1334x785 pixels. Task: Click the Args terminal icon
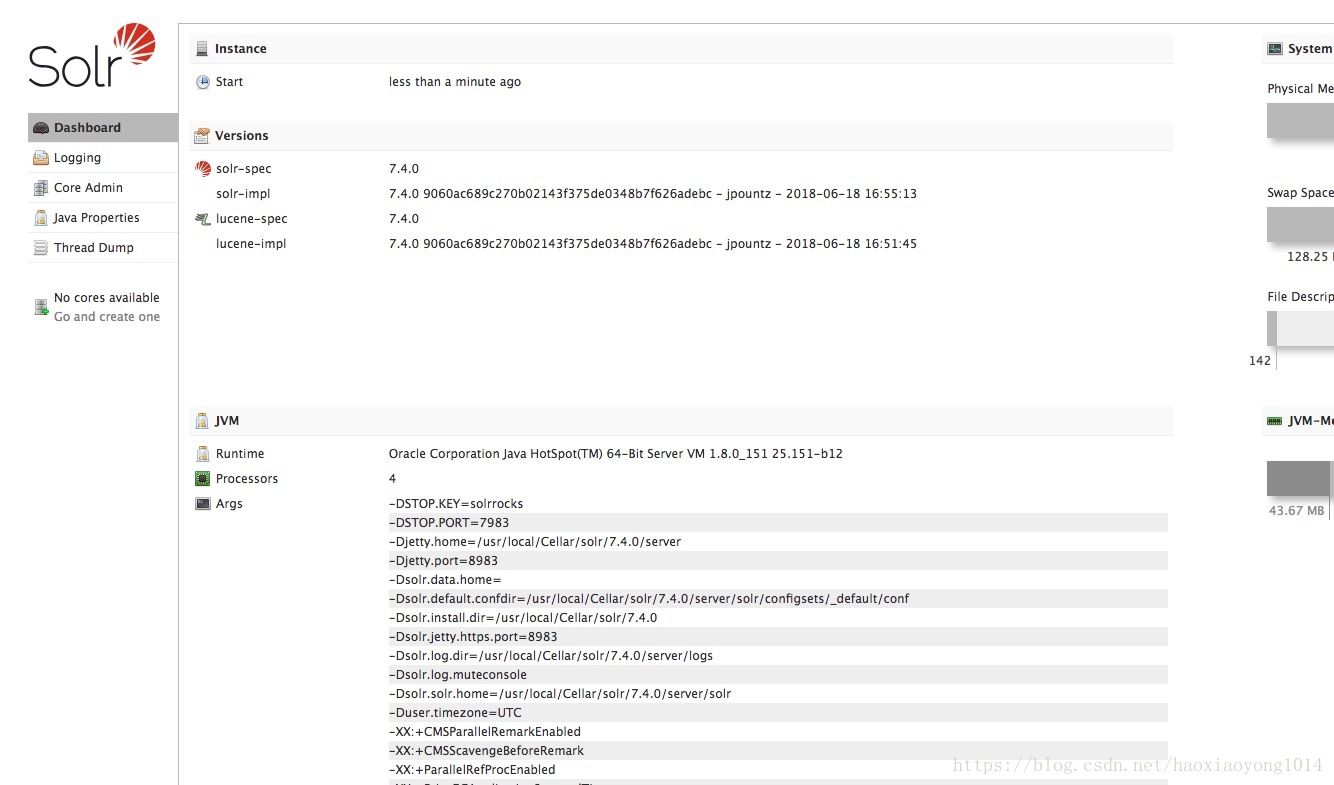coord(203,504)
